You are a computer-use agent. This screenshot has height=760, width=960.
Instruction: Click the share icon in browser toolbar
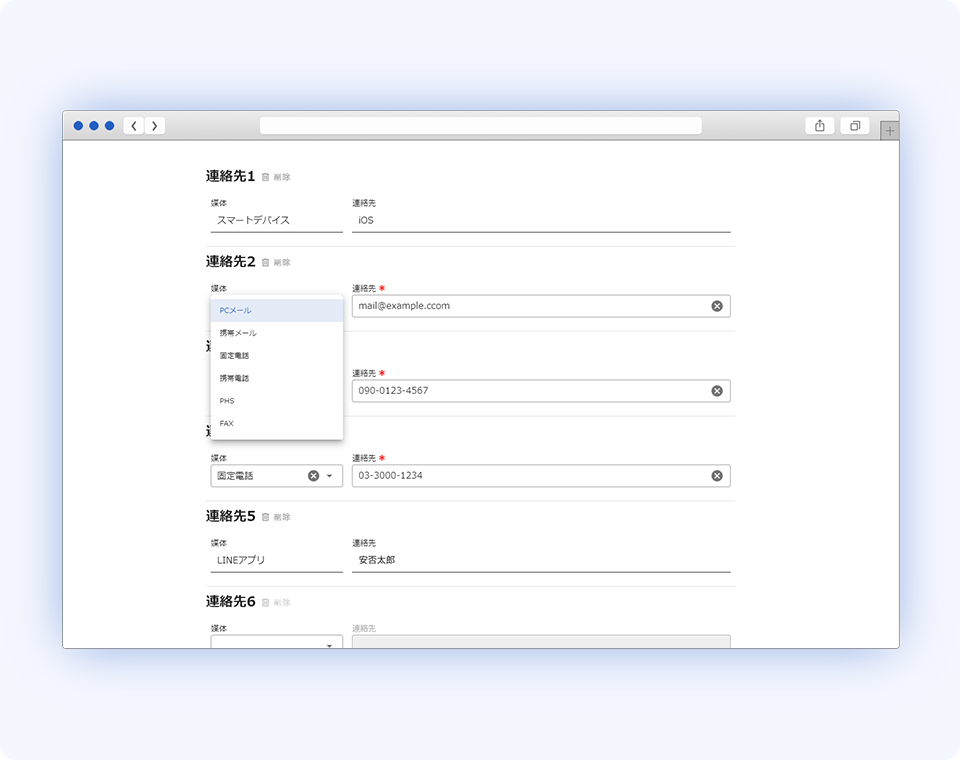[x=819, y=126]
